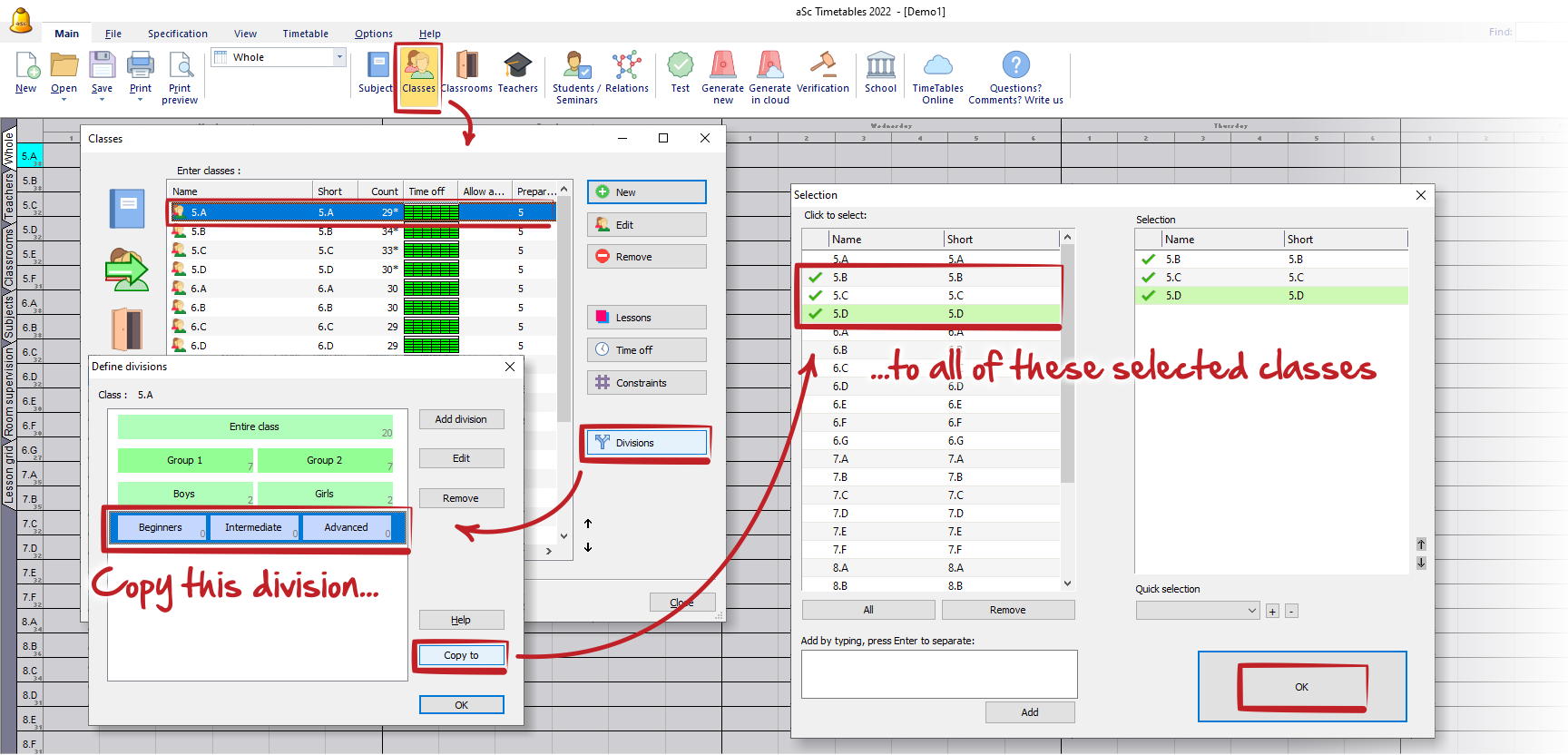Move class down with arrow in Classes dialog

(588, 547)
